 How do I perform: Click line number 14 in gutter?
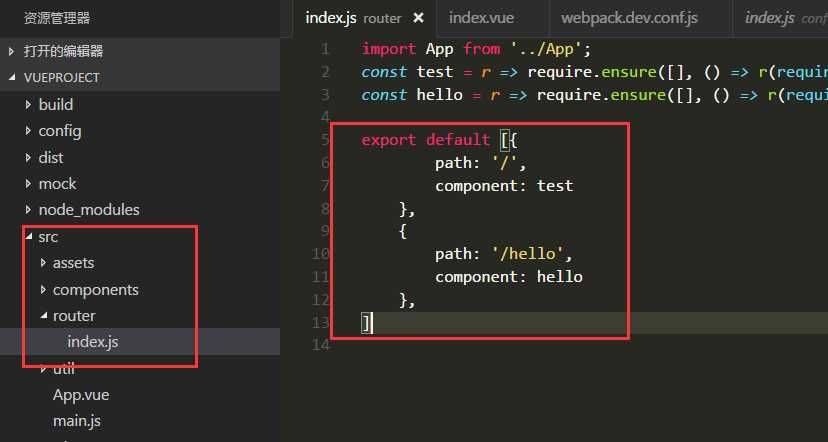(x=320, y=345)
